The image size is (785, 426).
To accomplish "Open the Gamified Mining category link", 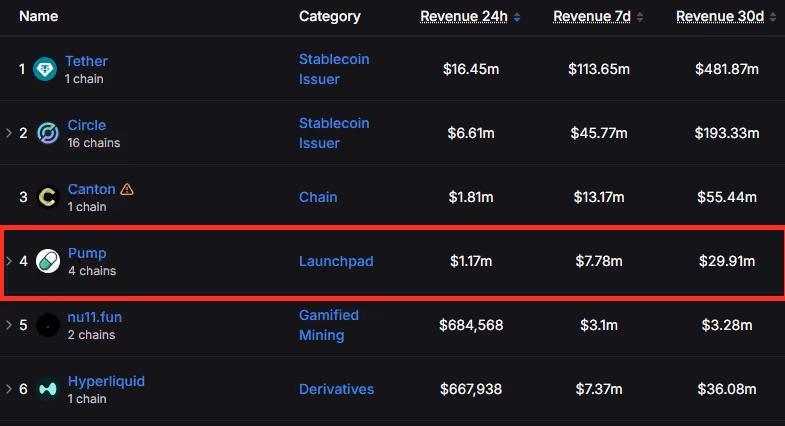I will [x=328, y=325].
